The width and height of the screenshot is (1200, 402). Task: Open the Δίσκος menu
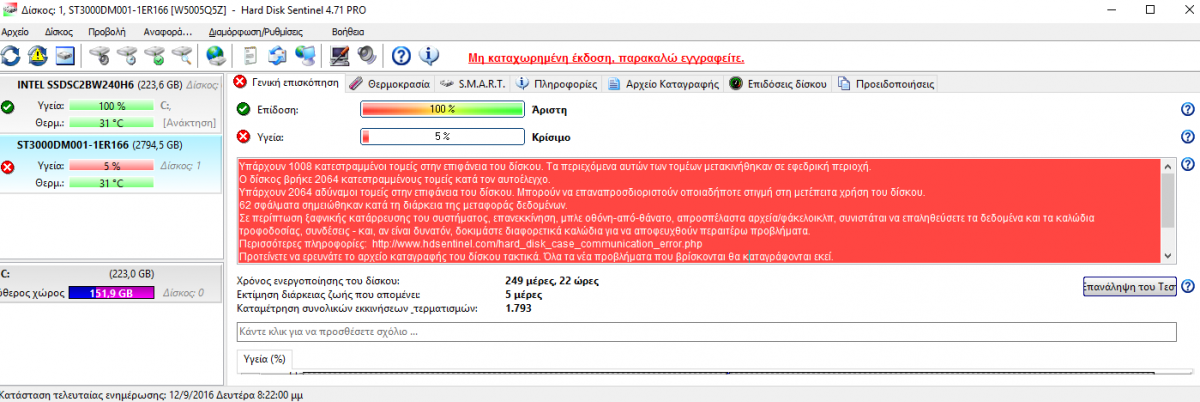click(x=59, y=32)
